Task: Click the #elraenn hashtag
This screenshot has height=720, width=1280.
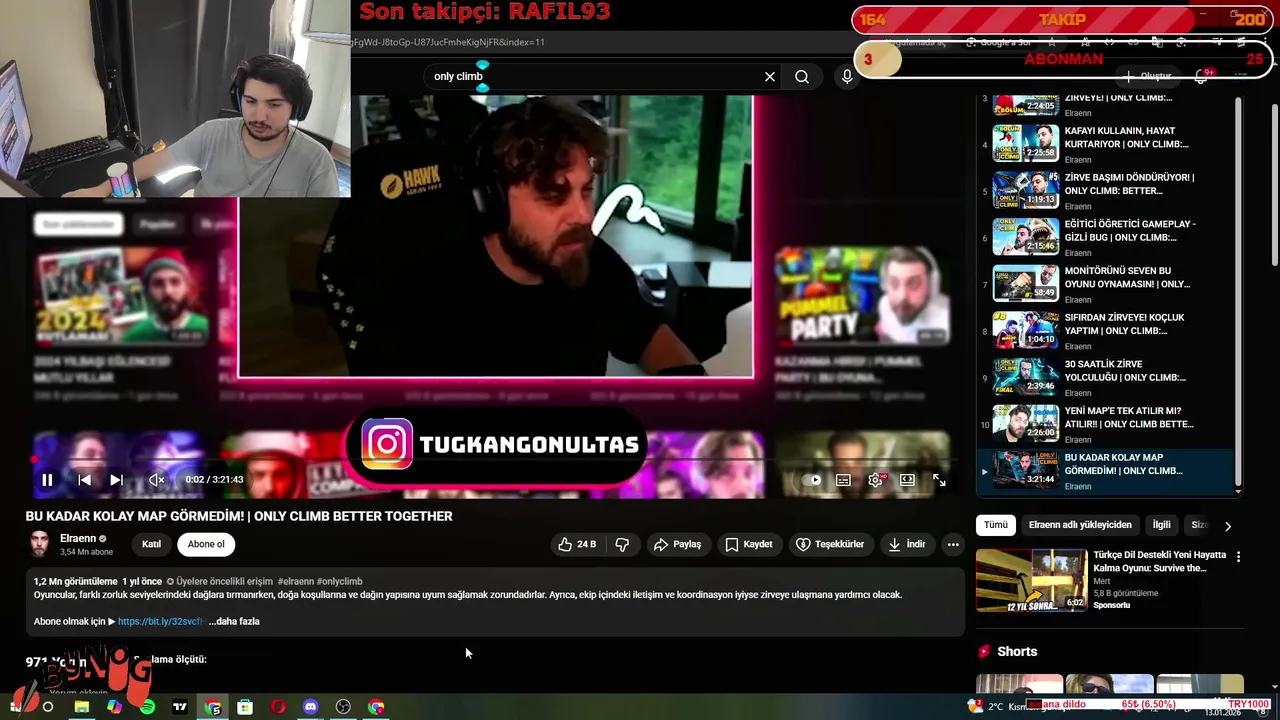Action: pos(295,581)
